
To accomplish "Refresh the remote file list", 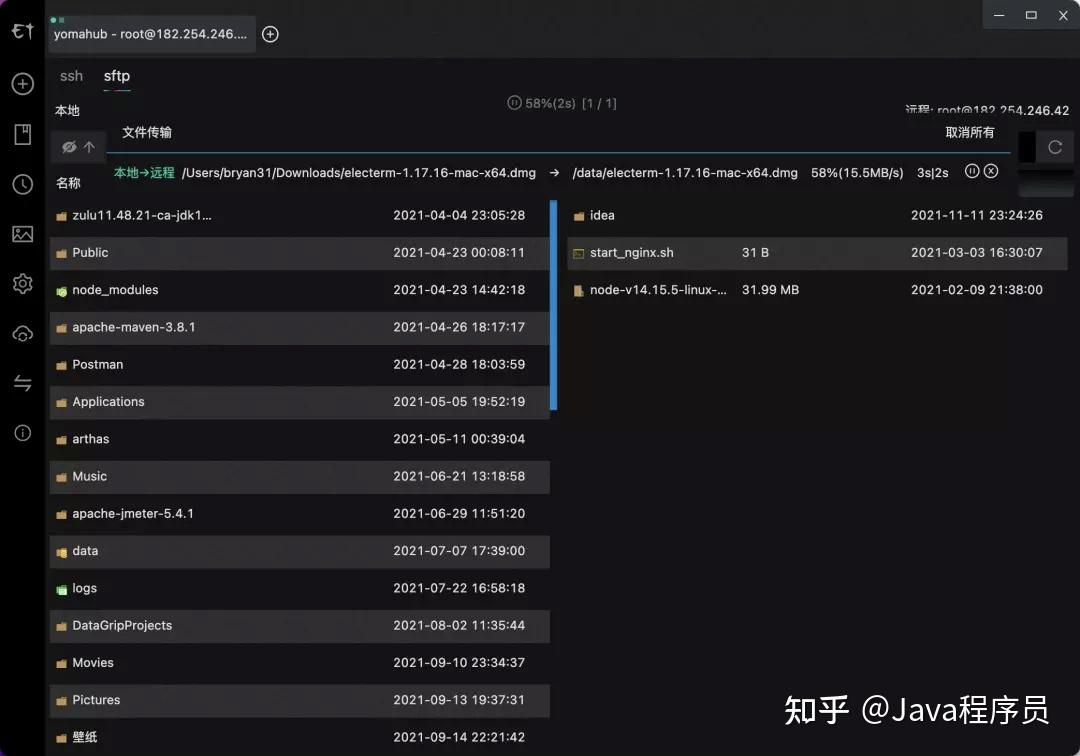I will [1055, 147].
